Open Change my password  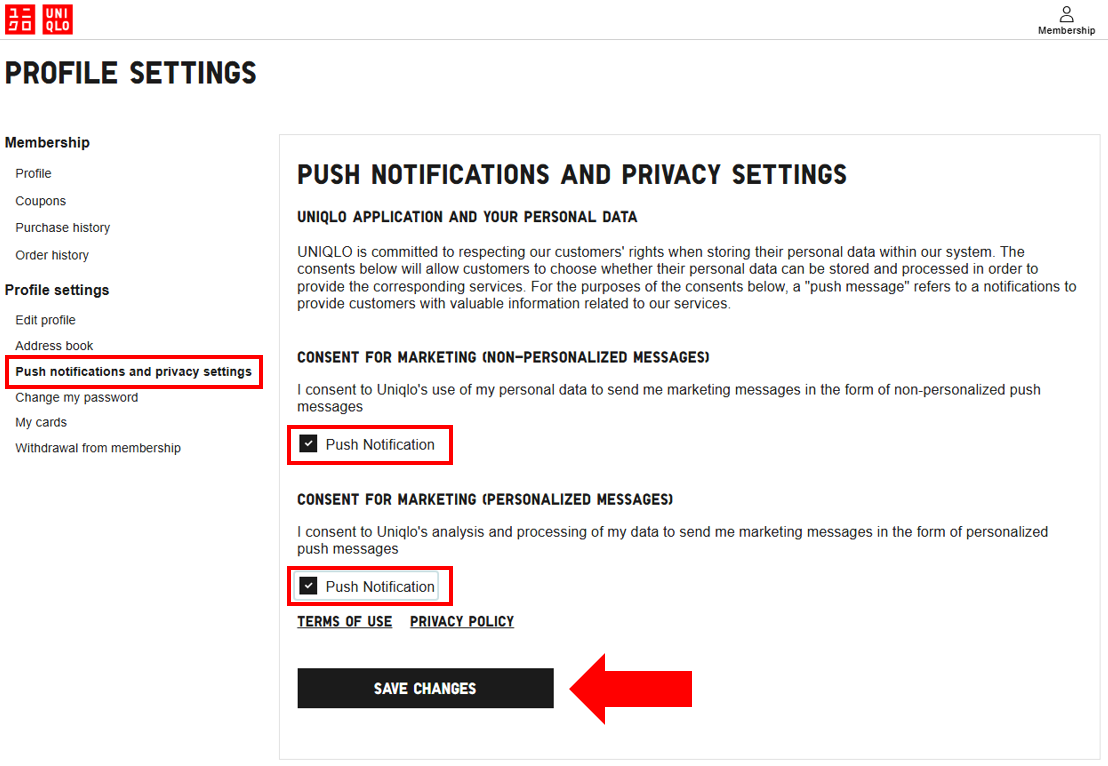pos(76,397)
